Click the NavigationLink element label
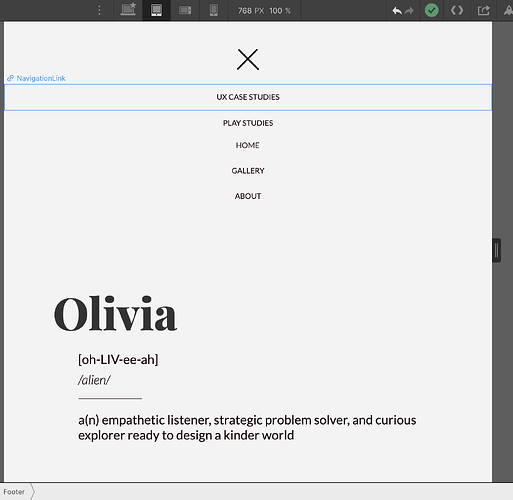Screen dimensions: 513x500 click(x=36, y=78)
